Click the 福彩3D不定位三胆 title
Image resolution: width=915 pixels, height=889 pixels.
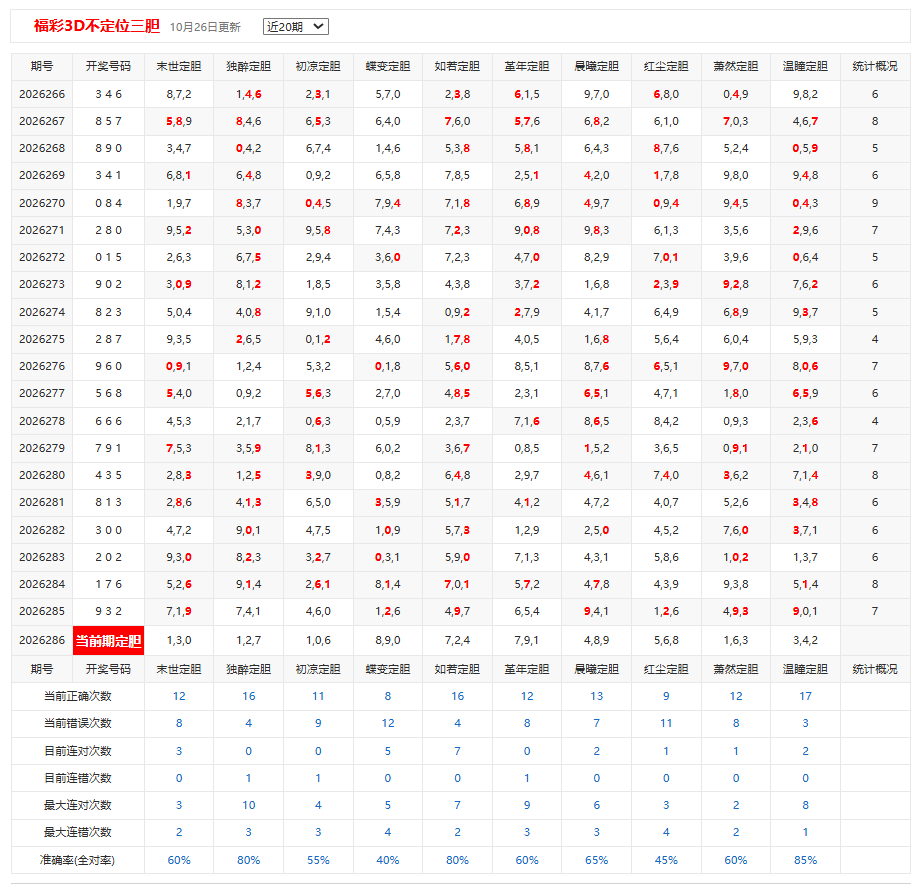click(x=97, y=26)
